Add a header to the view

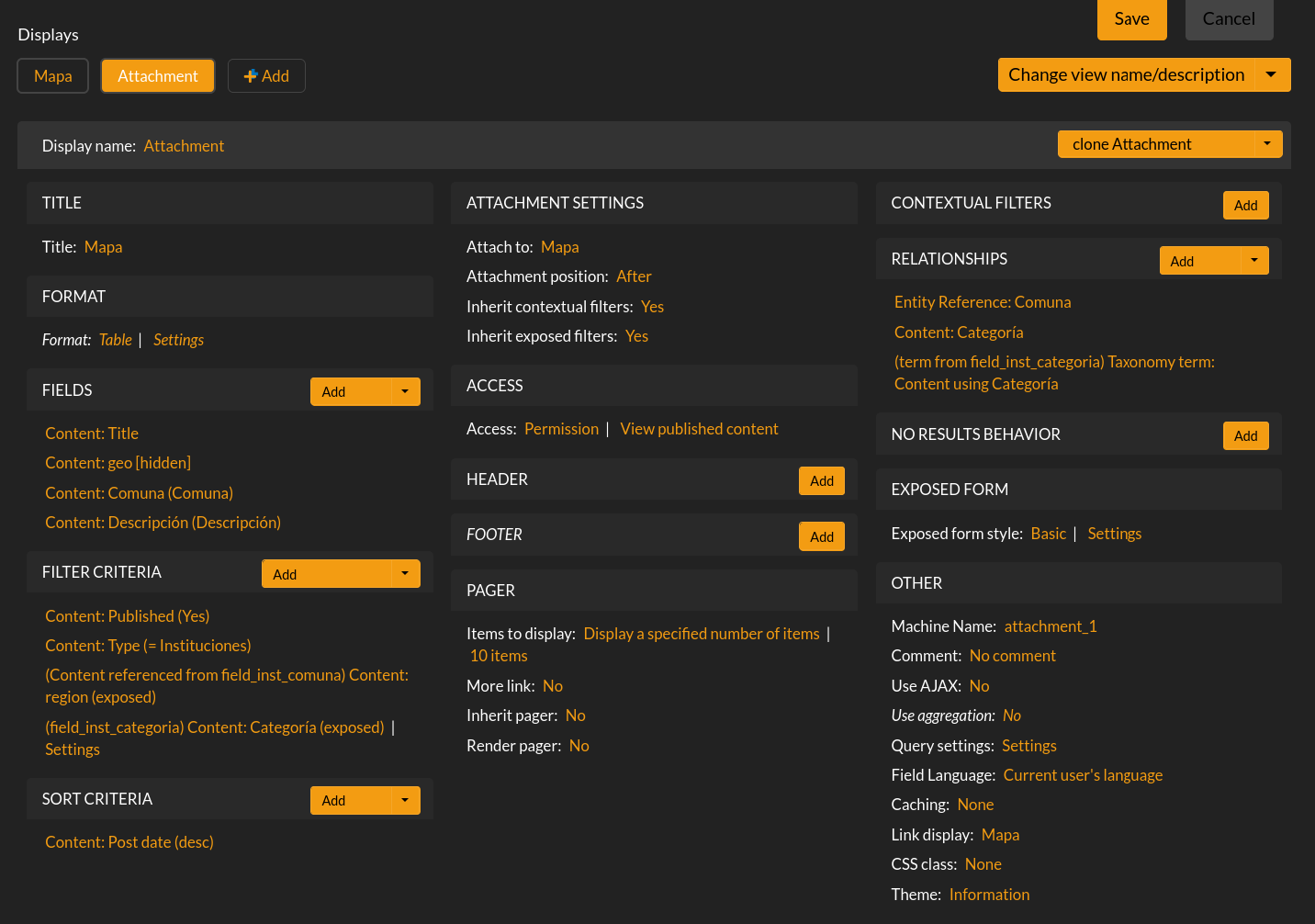[x=822, y=481]
